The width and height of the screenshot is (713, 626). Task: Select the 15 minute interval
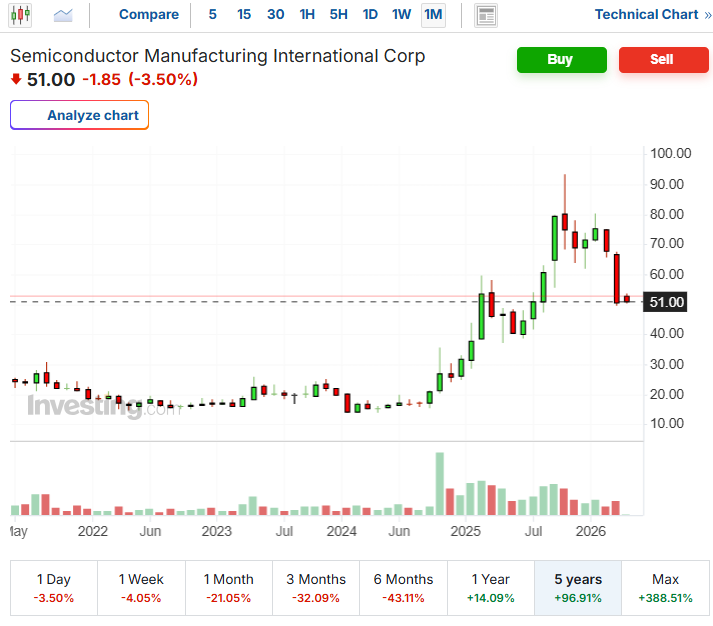(x=244, y=15)
